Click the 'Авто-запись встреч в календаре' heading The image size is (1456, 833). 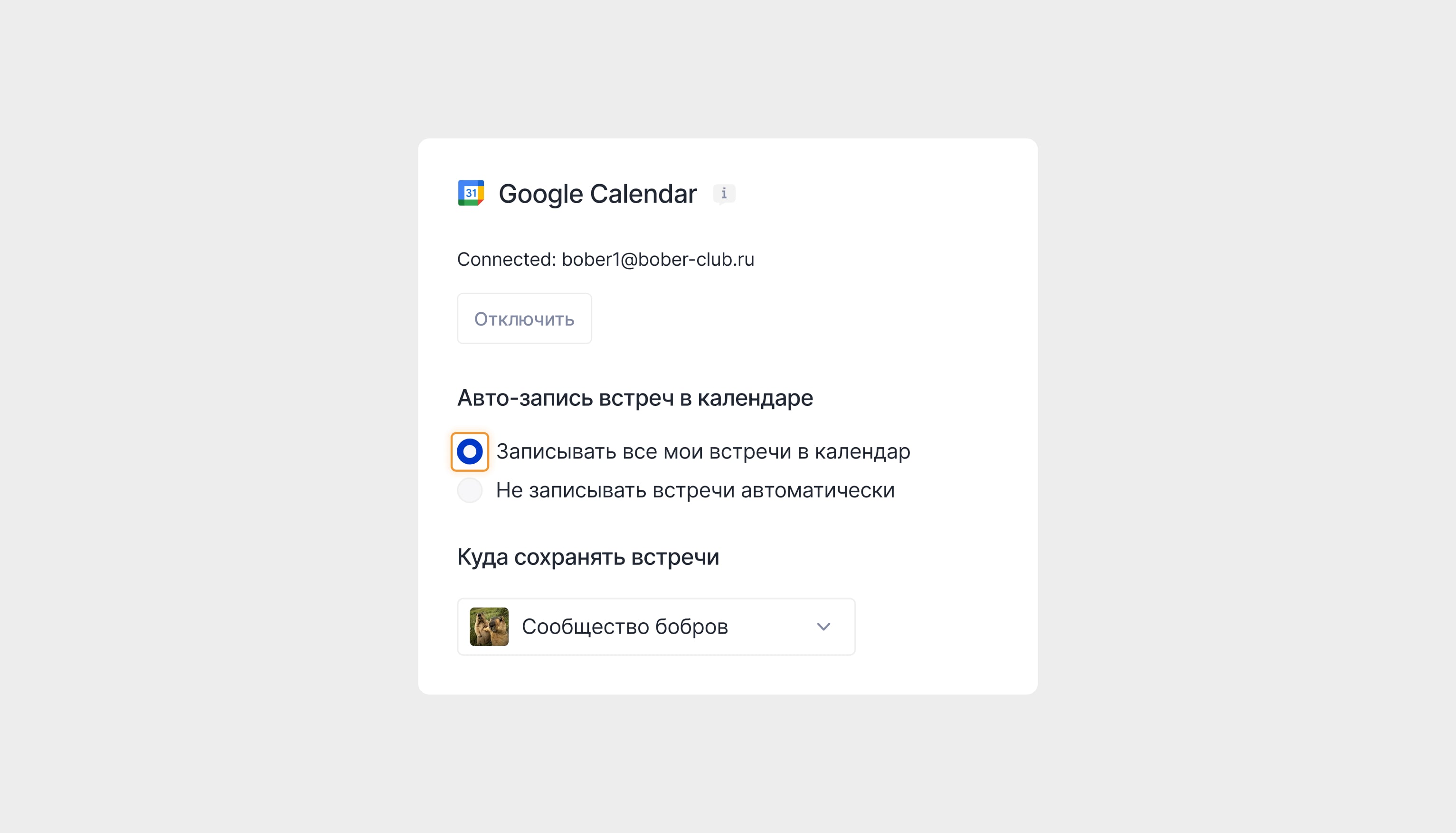point(635,398)
